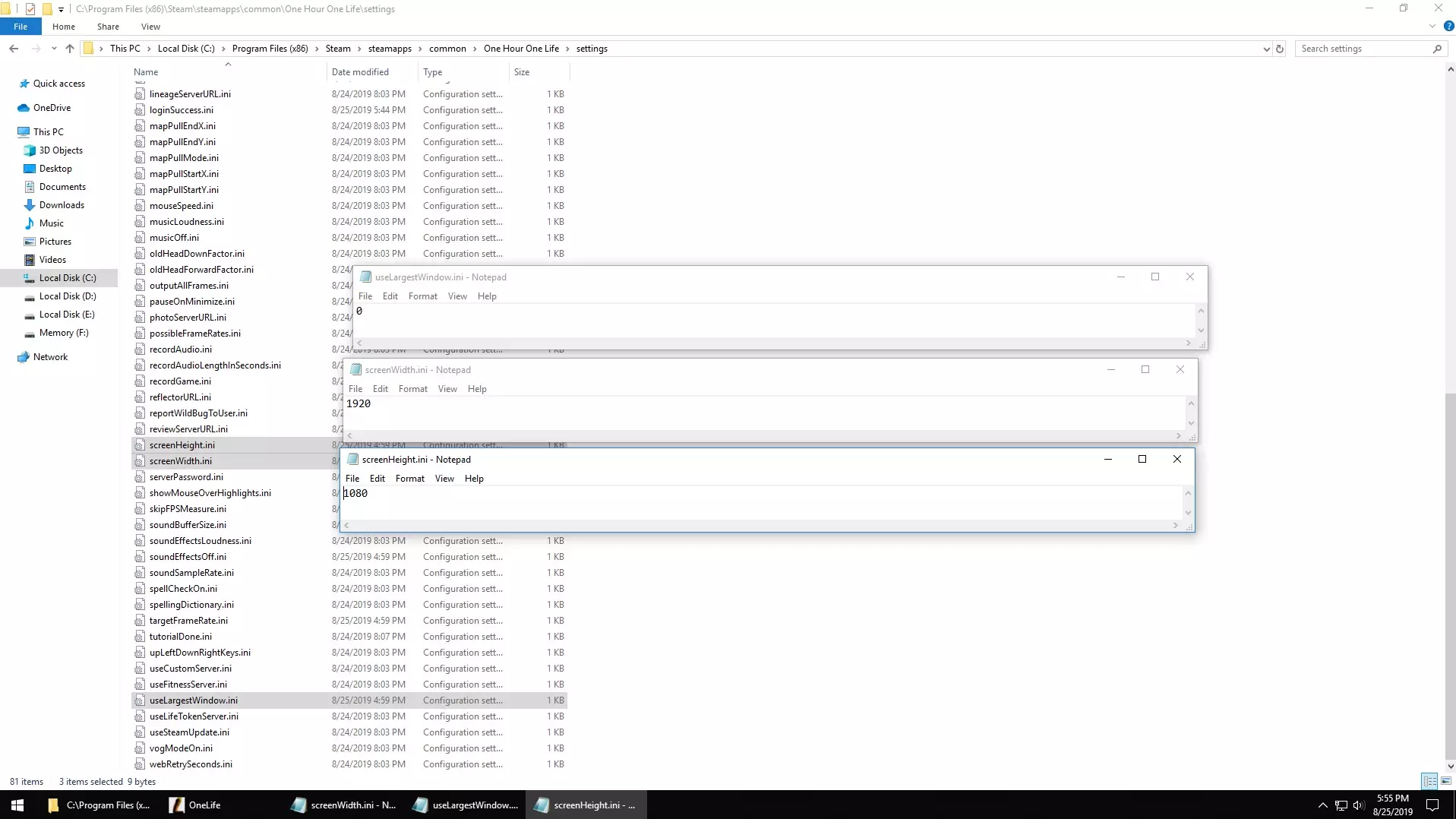
Task: Open Network in navigation pane
Action: click(50, 357)
